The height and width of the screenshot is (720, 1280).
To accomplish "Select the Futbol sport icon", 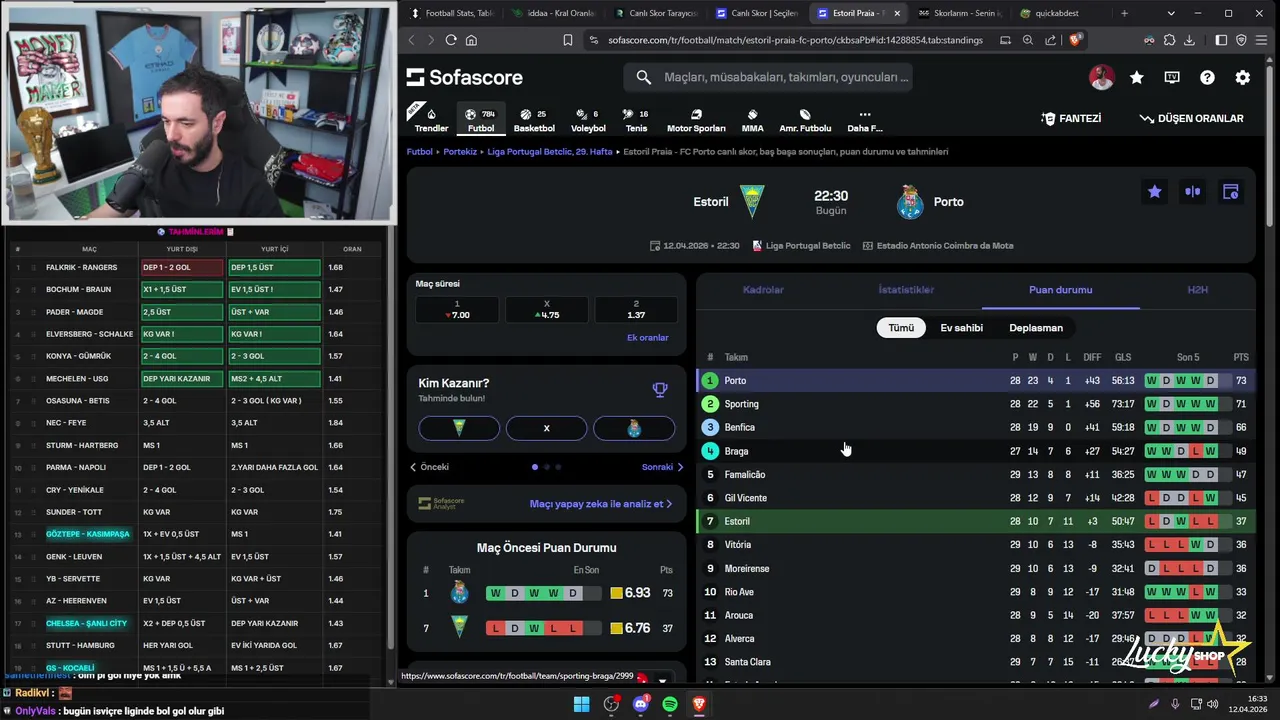I will pos(481,119).
